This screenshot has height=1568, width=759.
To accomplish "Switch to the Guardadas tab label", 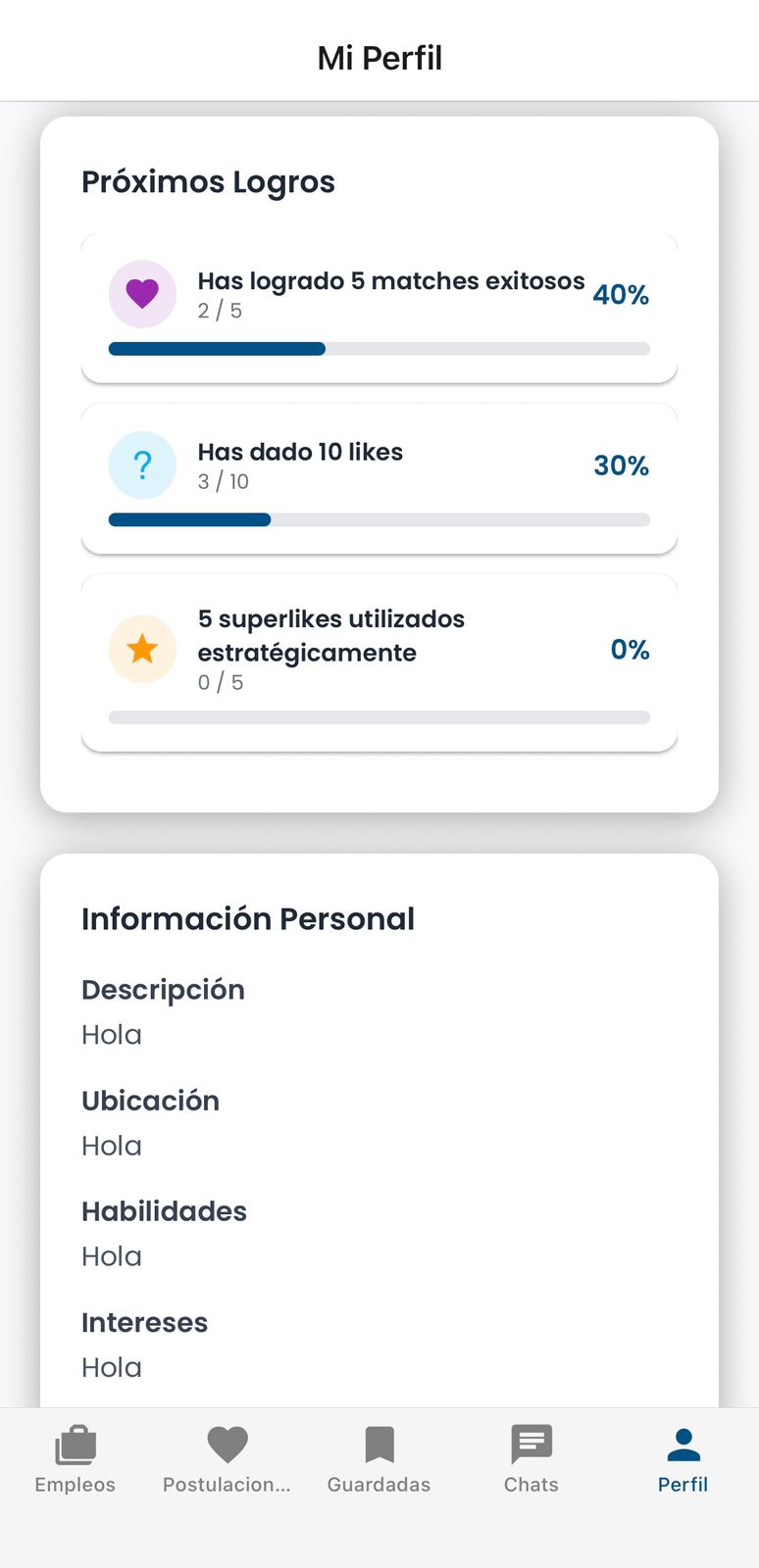I will [379, 1485].
